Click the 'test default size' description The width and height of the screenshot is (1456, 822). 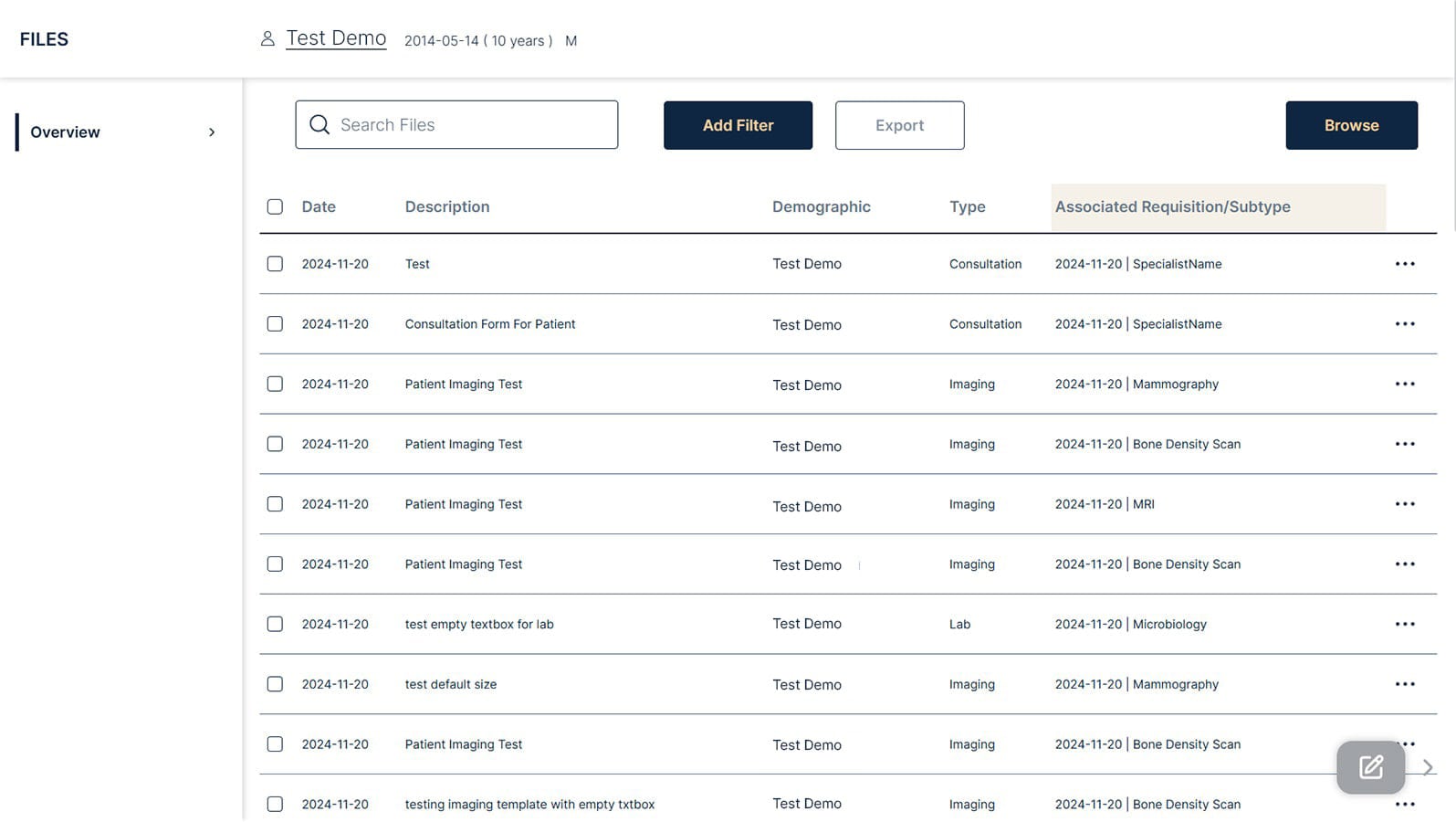(451, 684)
